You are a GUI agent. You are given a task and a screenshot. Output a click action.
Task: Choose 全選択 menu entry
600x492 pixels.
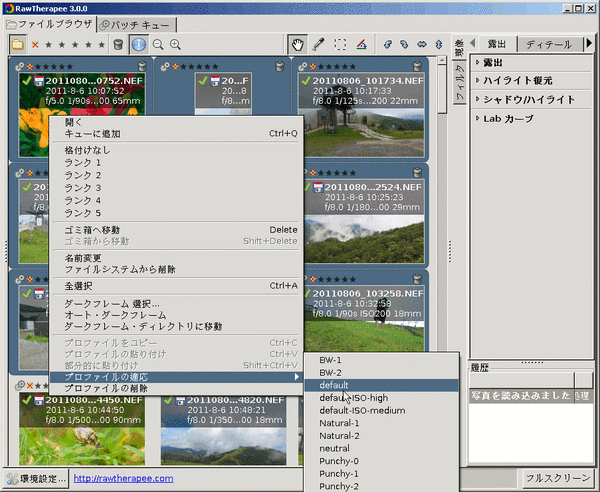[x=176, y=286]
